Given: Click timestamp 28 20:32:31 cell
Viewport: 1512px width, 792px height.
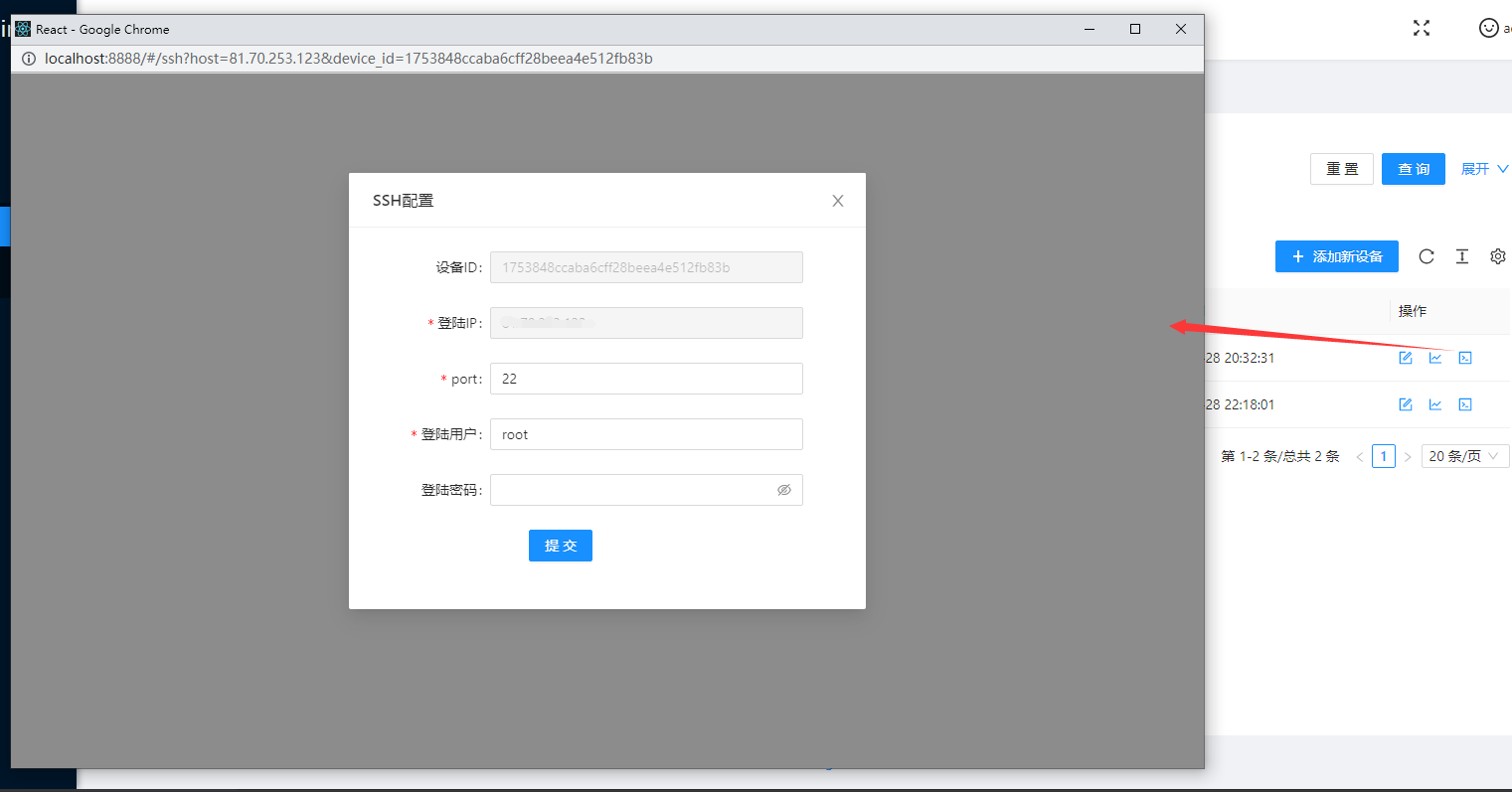Looking at the screenshot, I should (x=1240, y=358).
